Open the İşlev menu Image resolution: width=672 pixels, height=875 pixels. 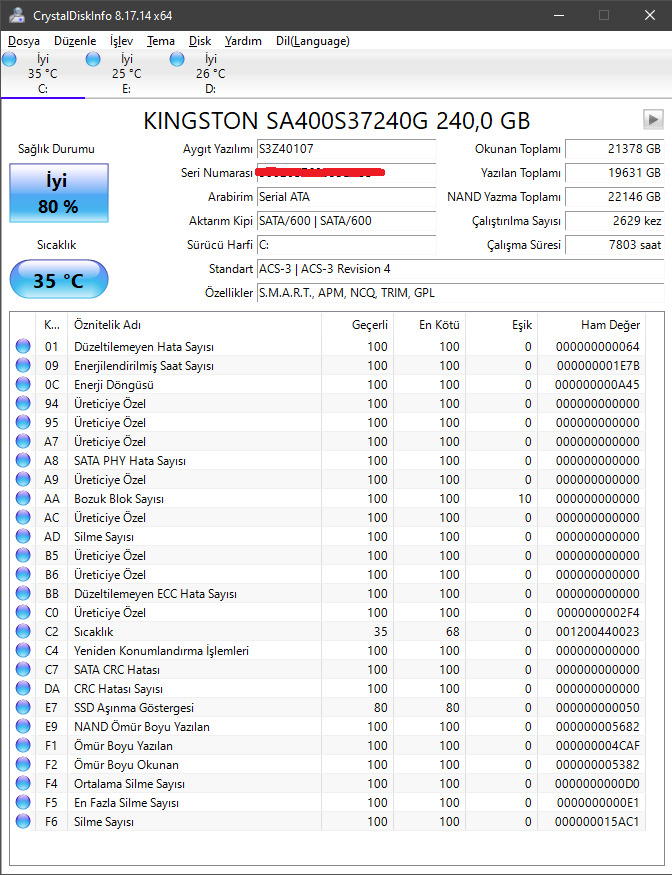click(122, 41)
